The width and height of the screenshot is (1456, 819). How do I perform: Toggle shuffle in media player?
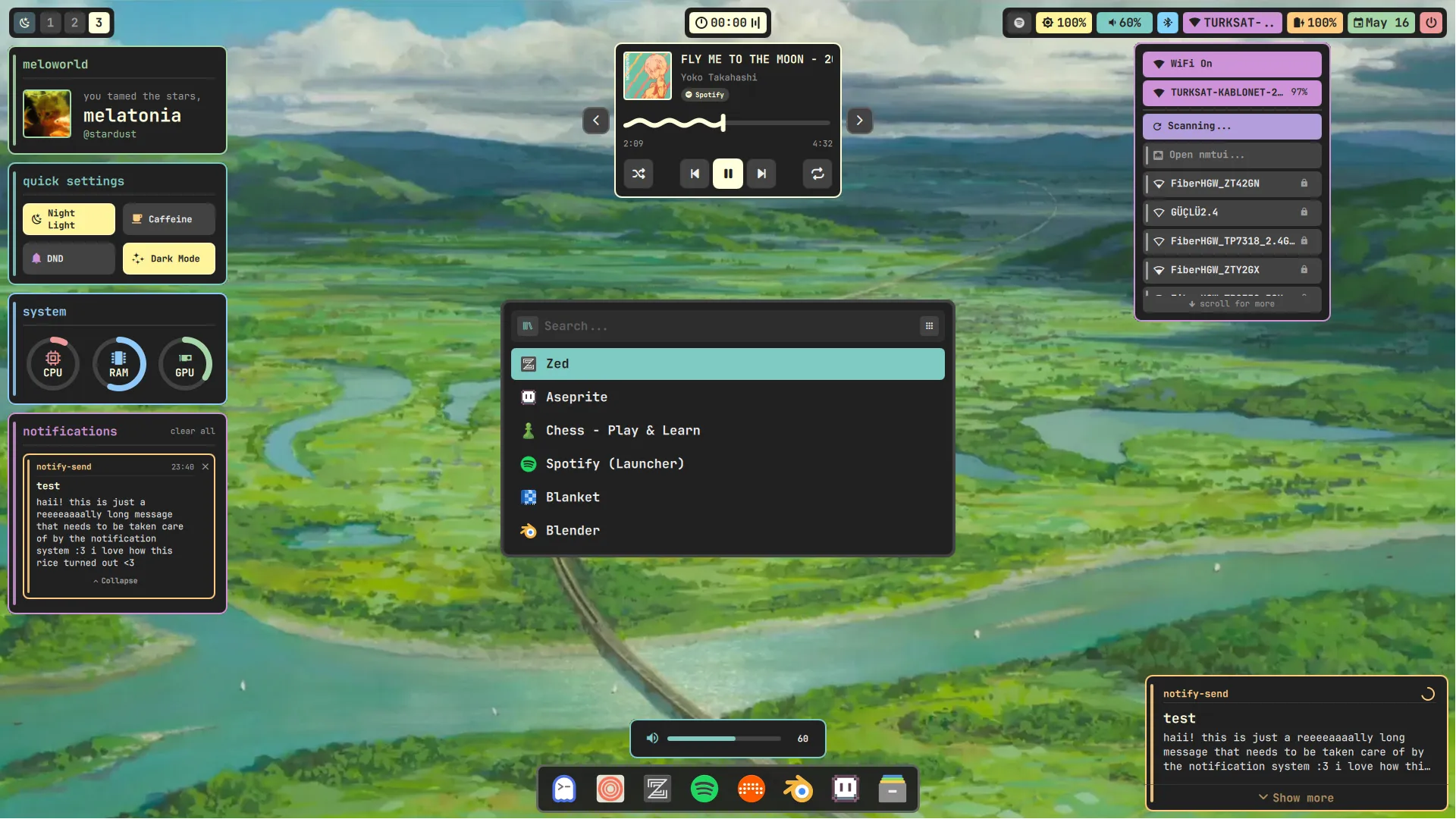(639, 174)
